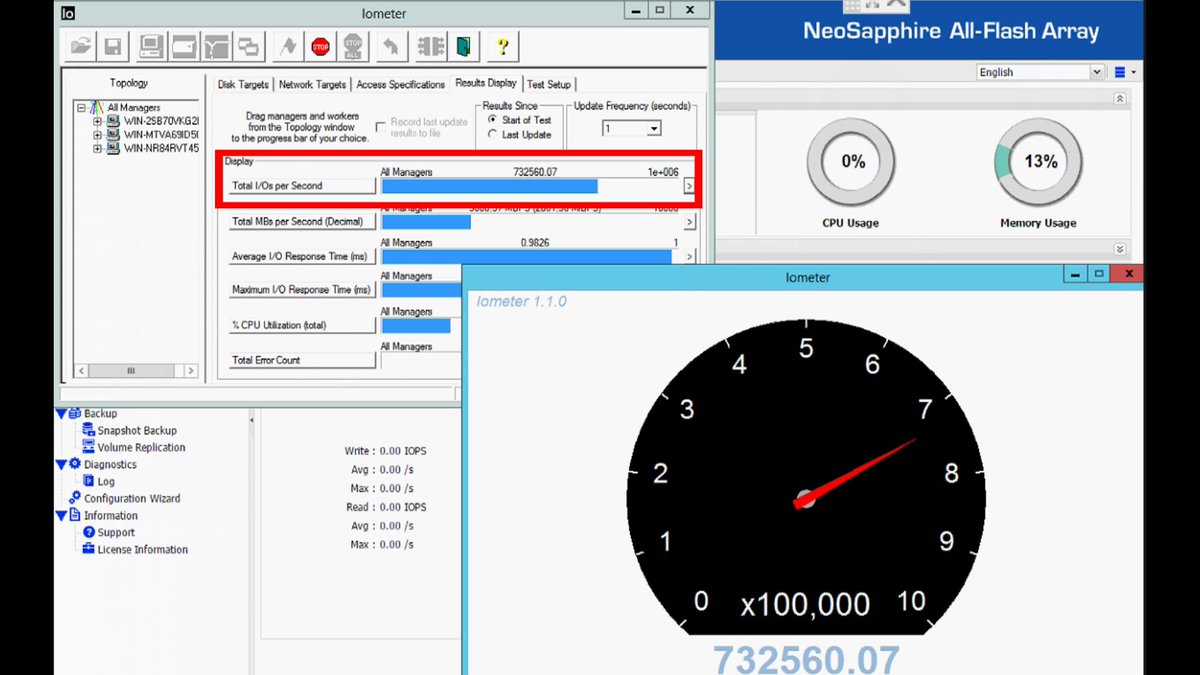Click the 'Average I/O Response Time (ms)' button
The height and width of the screenshot is (675, 1200).
(x=302, y=256)
